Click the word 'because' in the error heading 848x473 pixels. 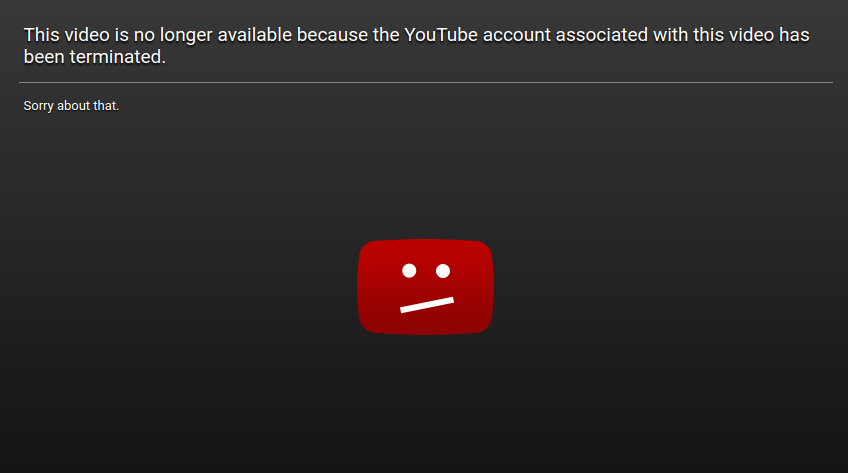pyautogui.click(x=332, y=35)
